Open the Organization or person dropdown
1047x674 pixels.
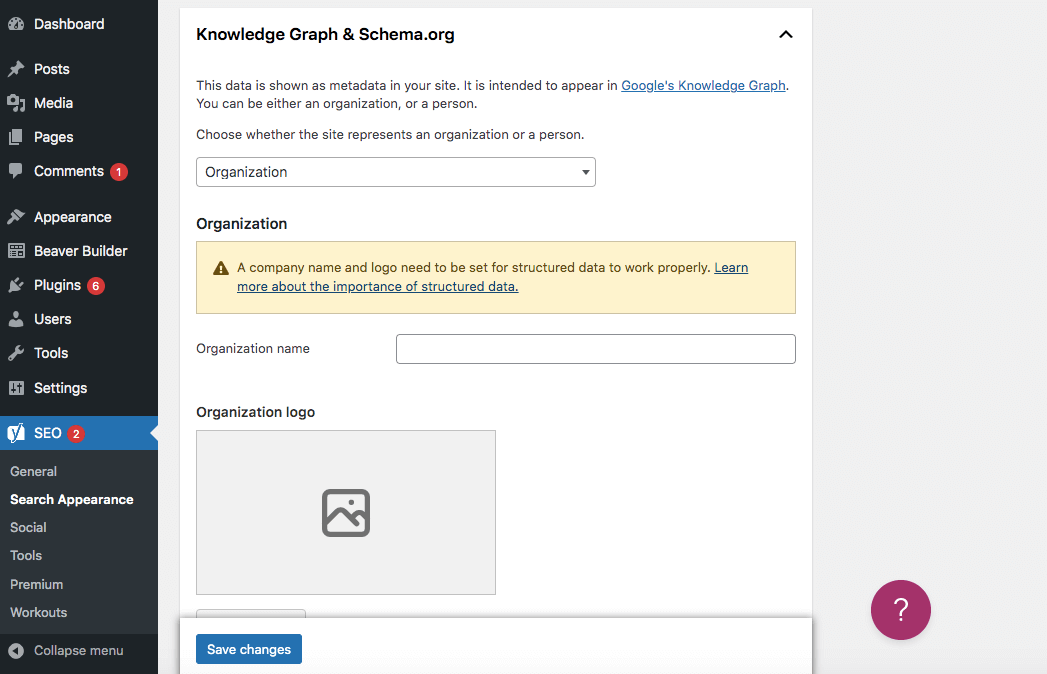coord(395,172)
